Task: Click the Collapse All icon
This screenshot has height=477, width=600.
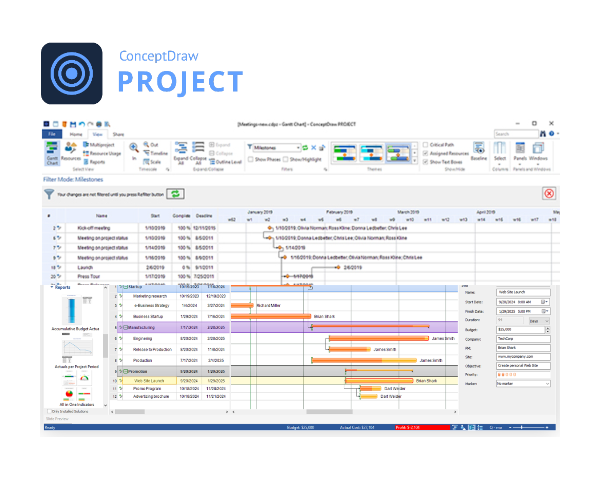Action: pyautogui.click(x=198, y=153)
